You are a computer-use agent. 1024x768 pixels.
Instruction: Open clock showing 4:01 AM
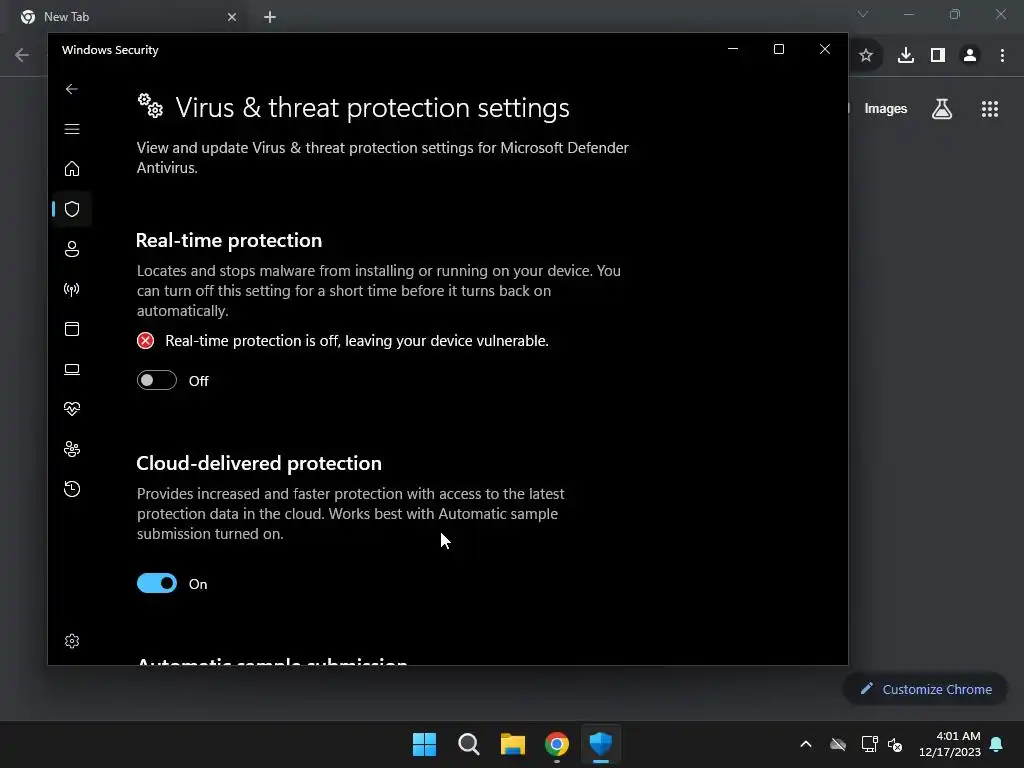[950, 744]
